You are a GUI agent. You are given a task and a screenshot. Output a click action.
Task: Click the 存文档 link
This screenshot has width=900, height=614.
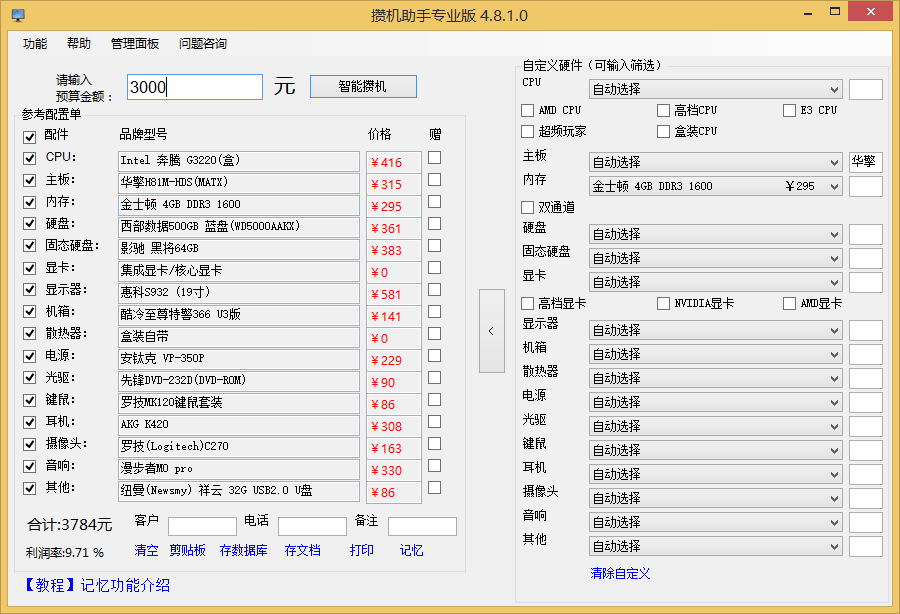click(x=302, y=550)
